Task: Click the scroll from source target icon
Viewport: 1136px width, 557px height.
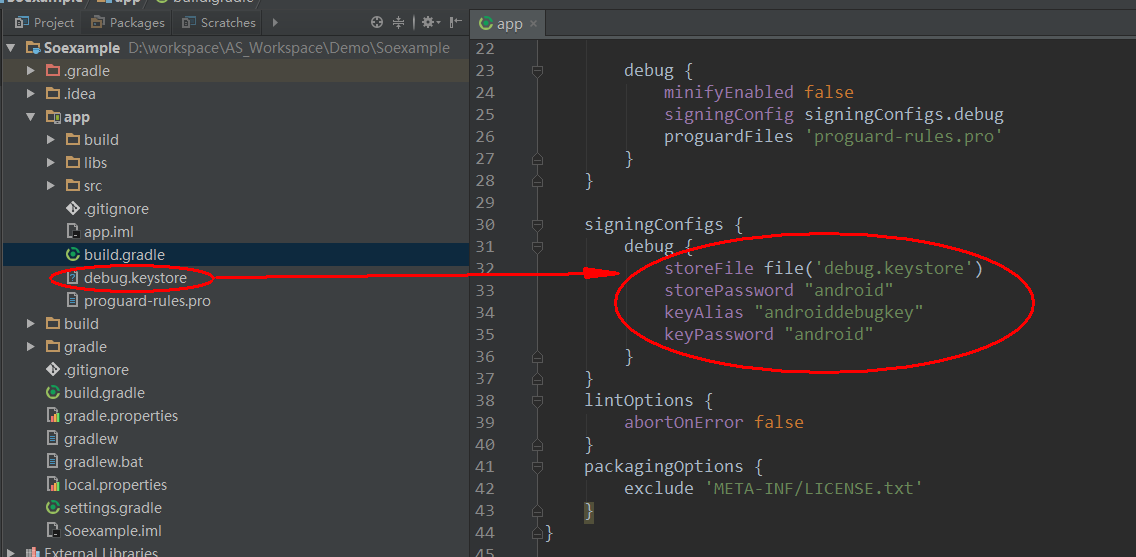Action: pos(377,22)
